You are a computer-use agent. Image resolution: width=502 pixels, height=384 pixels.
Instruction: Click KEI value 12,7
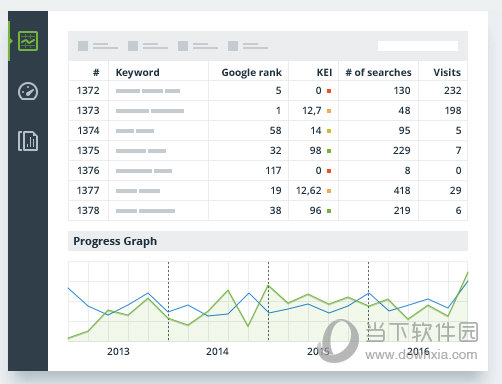(x=312, y=110)
